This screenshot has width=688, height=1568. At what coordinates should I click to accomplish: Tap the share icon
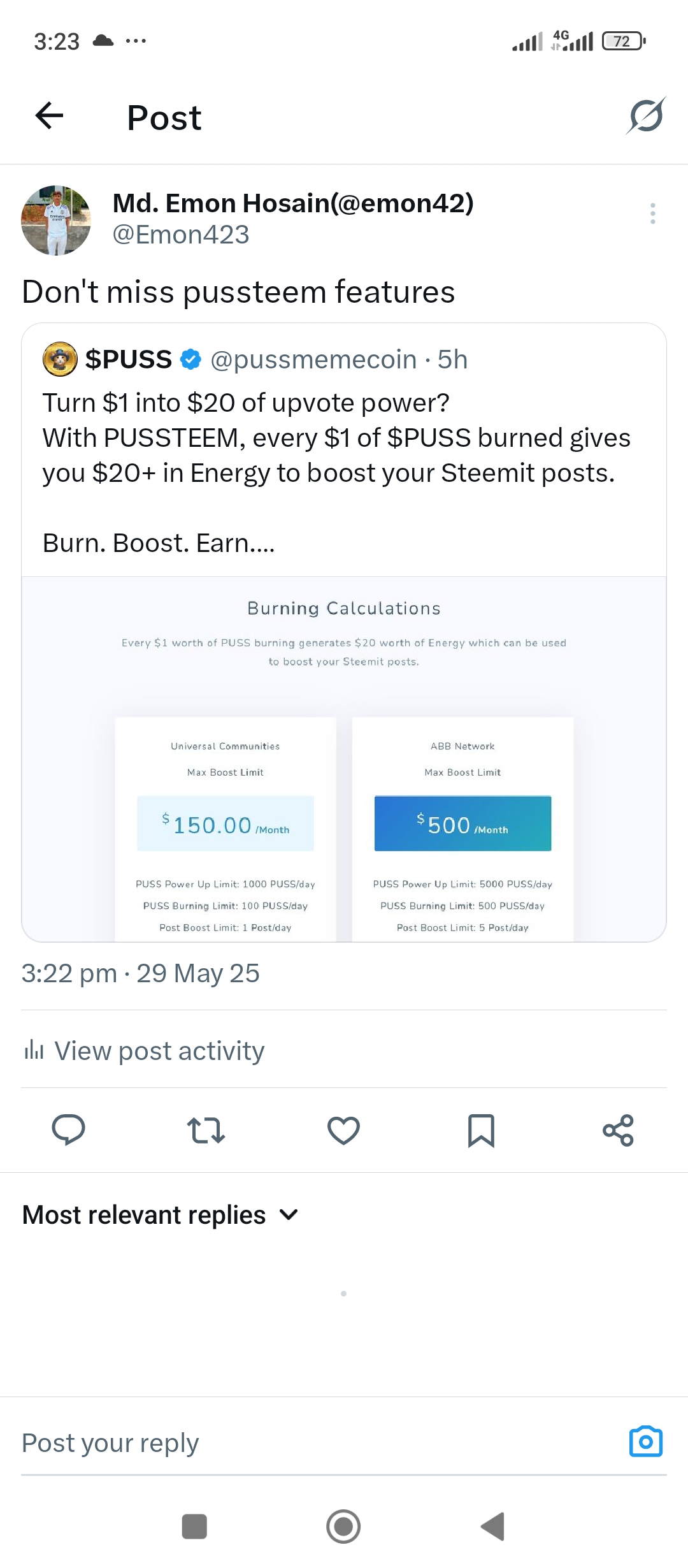[618, 1130]
